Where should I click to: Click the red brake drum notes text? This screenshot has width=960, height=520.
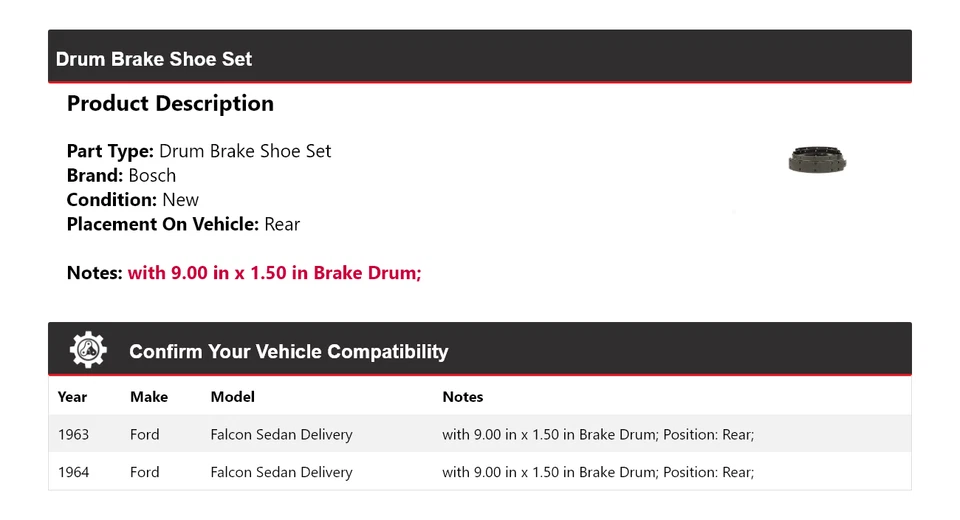(x=274, y=273)
